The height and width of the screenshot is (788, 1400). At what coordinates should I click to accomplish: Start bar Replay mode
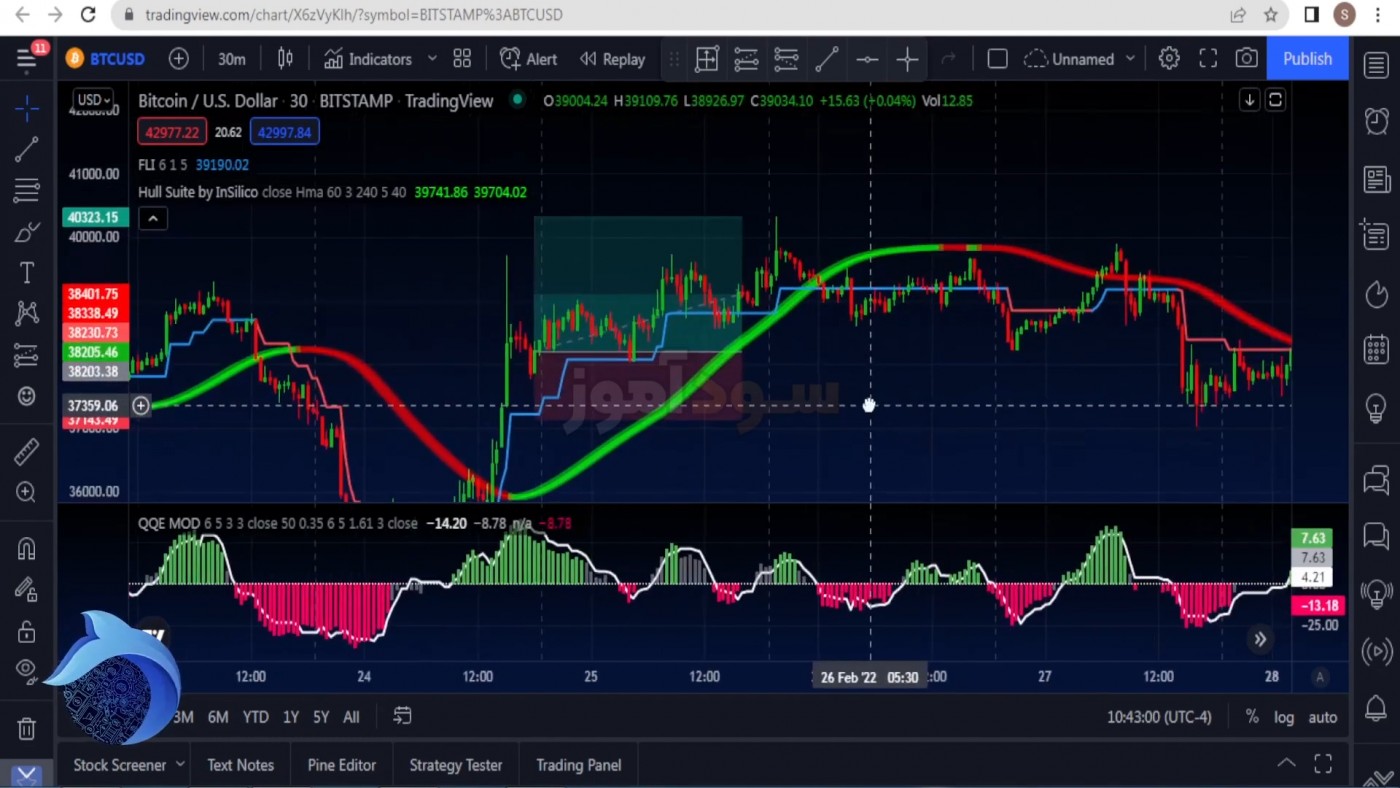(x=613, y=59)
